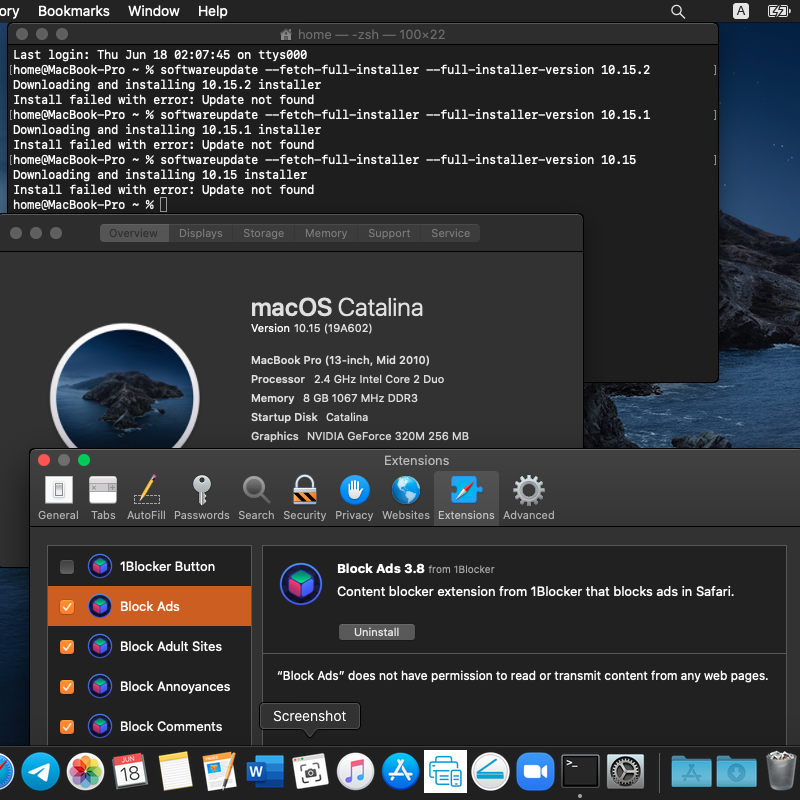Select Block Annoyances extension row
800x800 pixels.
(149, 687)
